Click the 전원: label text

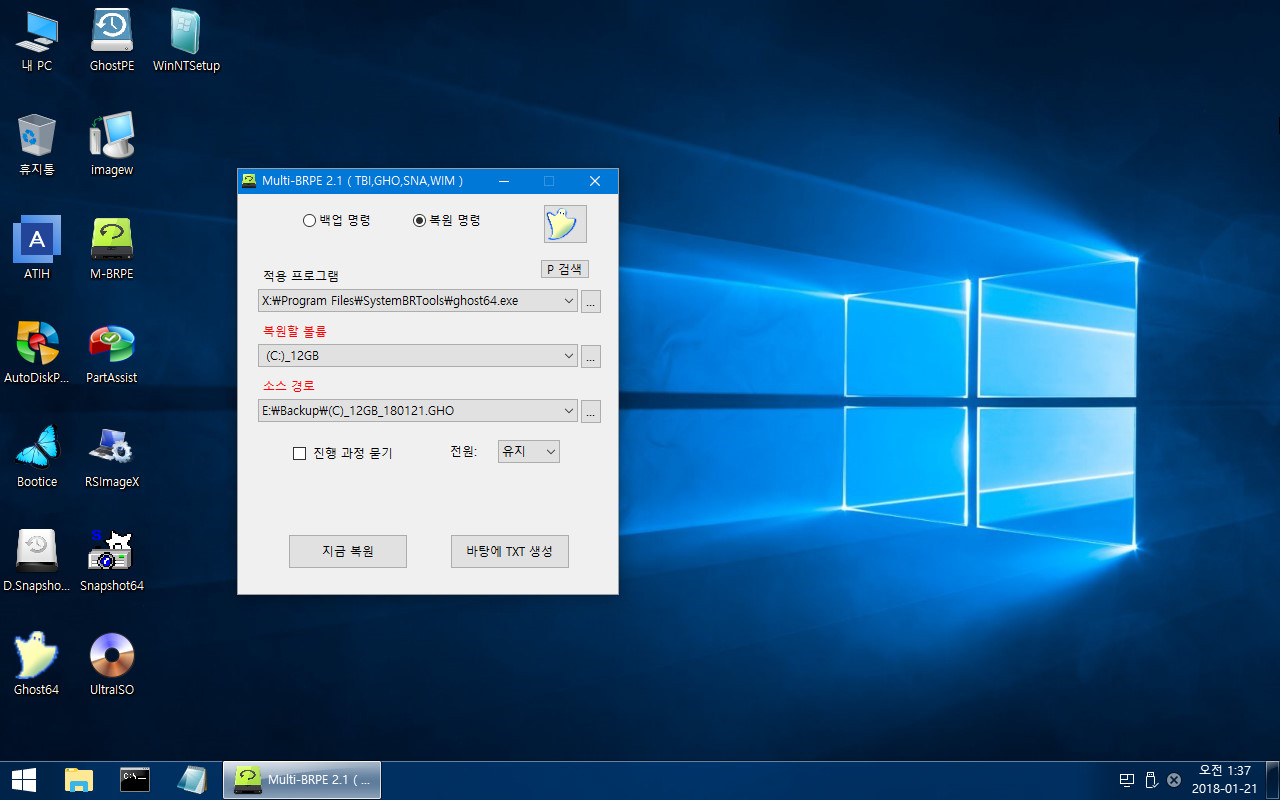[x=464, y=452]
